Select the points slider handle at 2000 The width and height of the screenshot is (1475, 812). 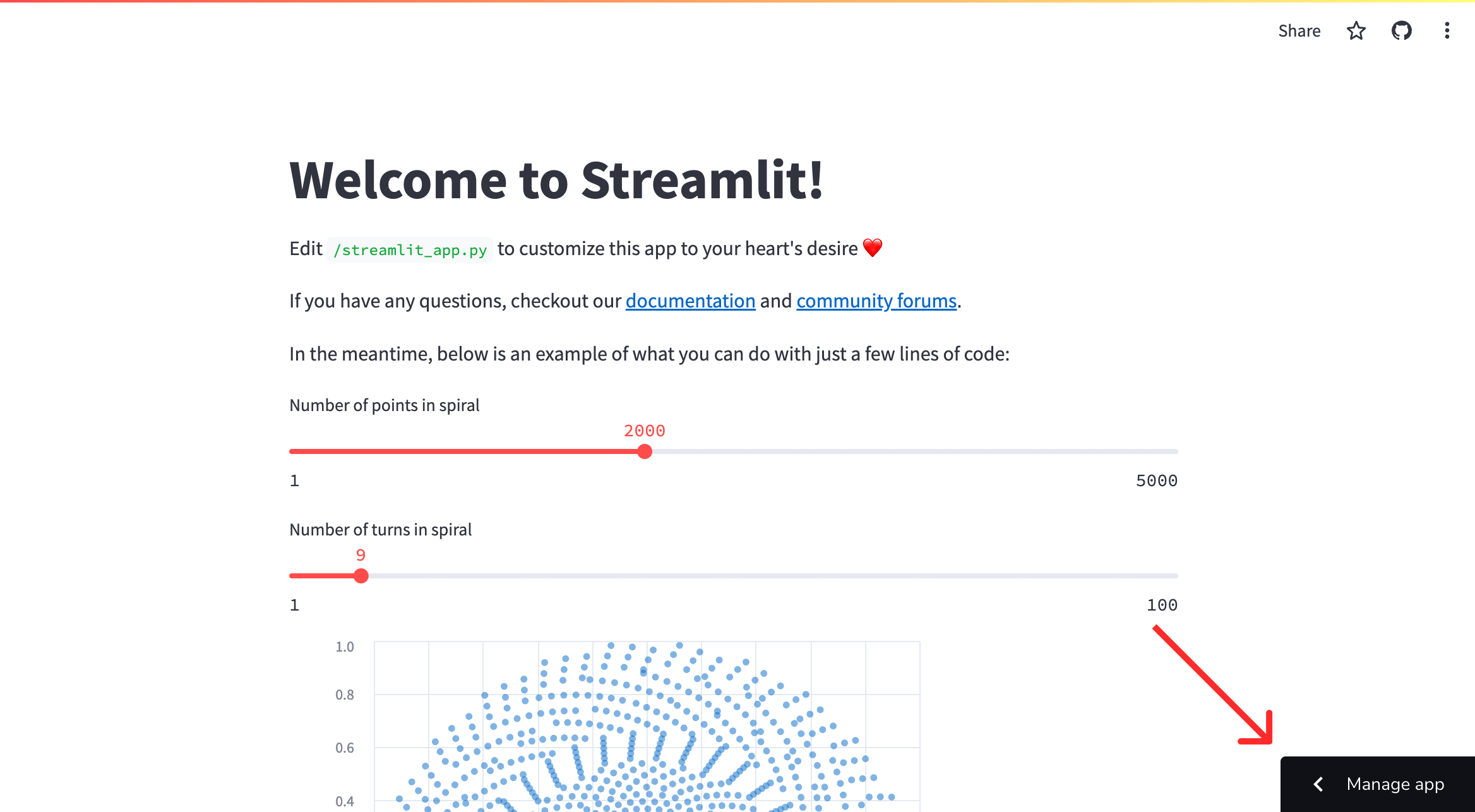pyautogui.click(x=645, y=451)
